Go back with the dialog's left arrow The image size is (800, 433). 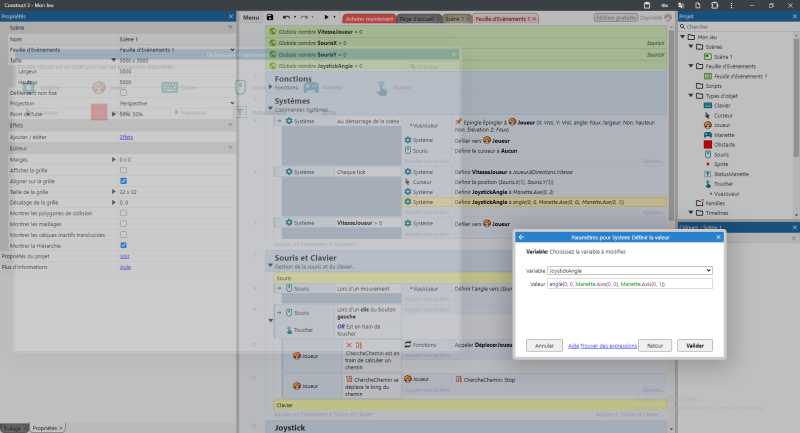click(521, 237)
